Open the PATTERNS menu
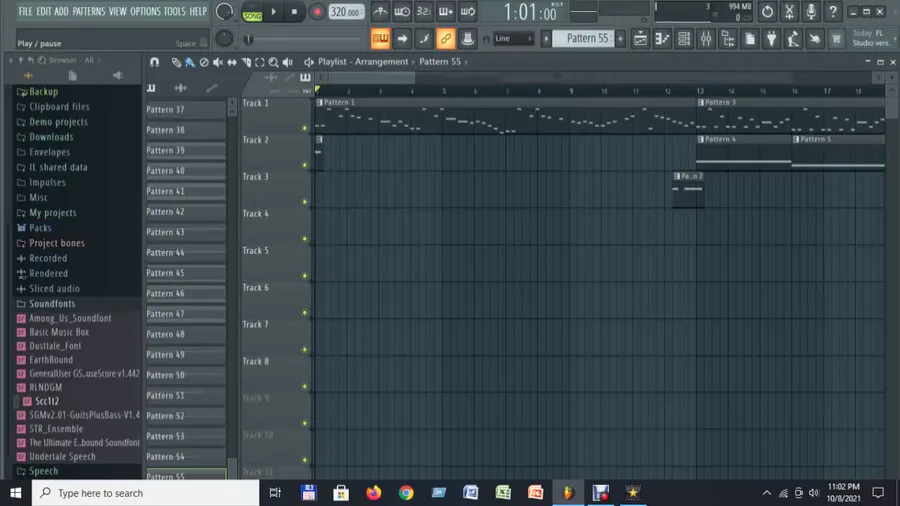 (x=89, y=11)
